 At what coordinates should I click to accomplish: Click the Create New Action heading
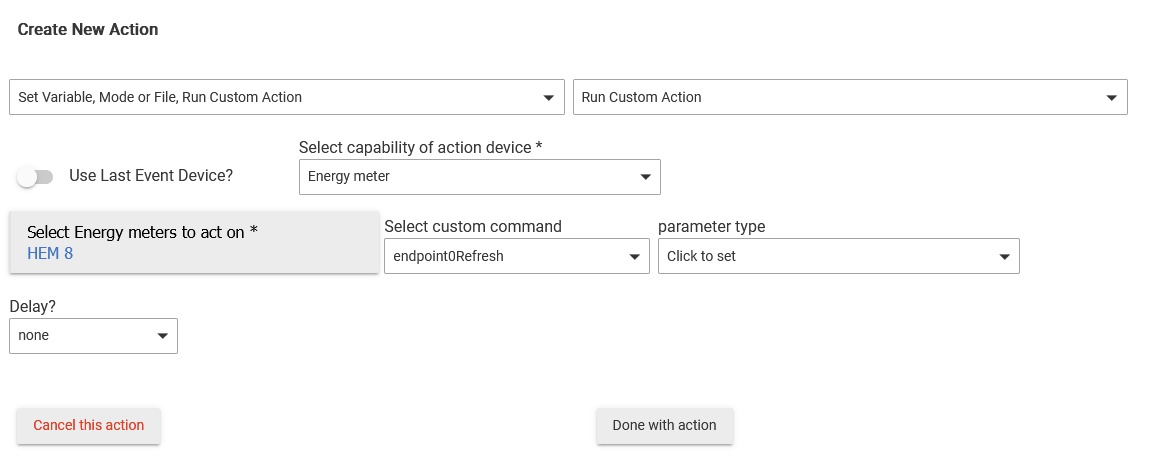[x=88, y=30]
